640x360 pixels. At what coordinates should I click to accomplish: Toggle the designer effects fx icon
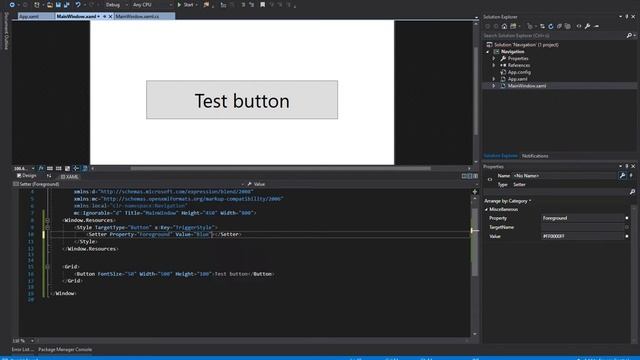tap(41, 168)
